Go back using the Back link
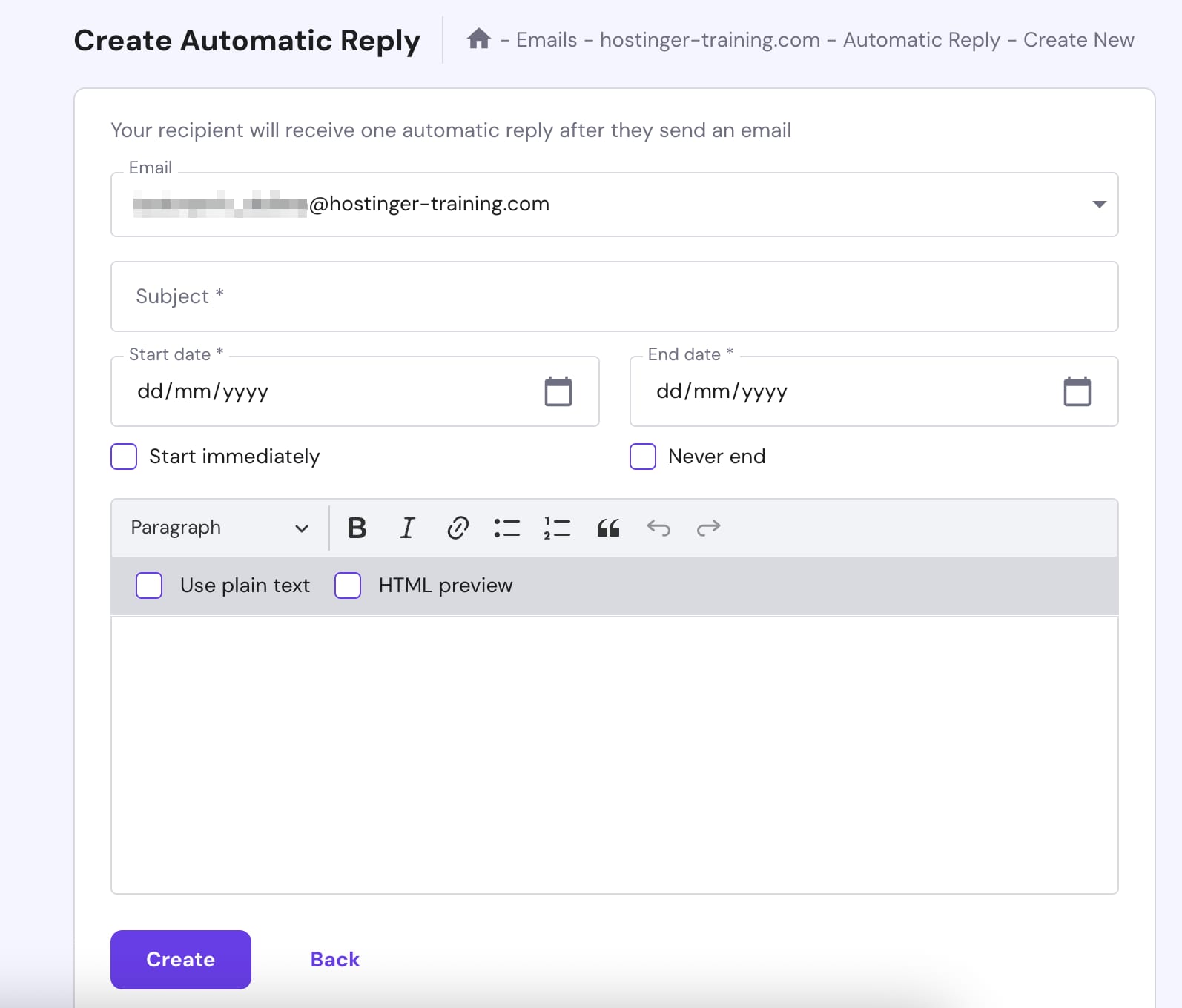 click(x=335, y=960)
